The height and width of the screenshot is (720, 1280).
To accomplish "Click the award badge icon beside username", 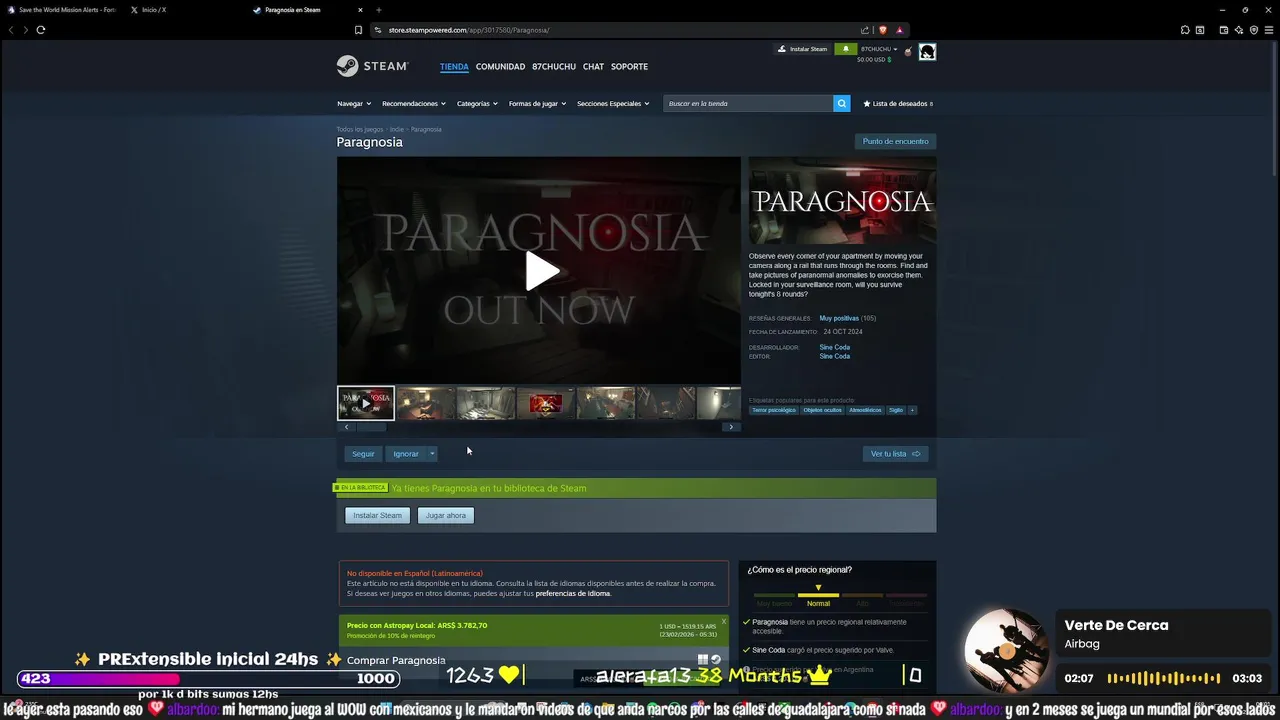I will point(908,51).
